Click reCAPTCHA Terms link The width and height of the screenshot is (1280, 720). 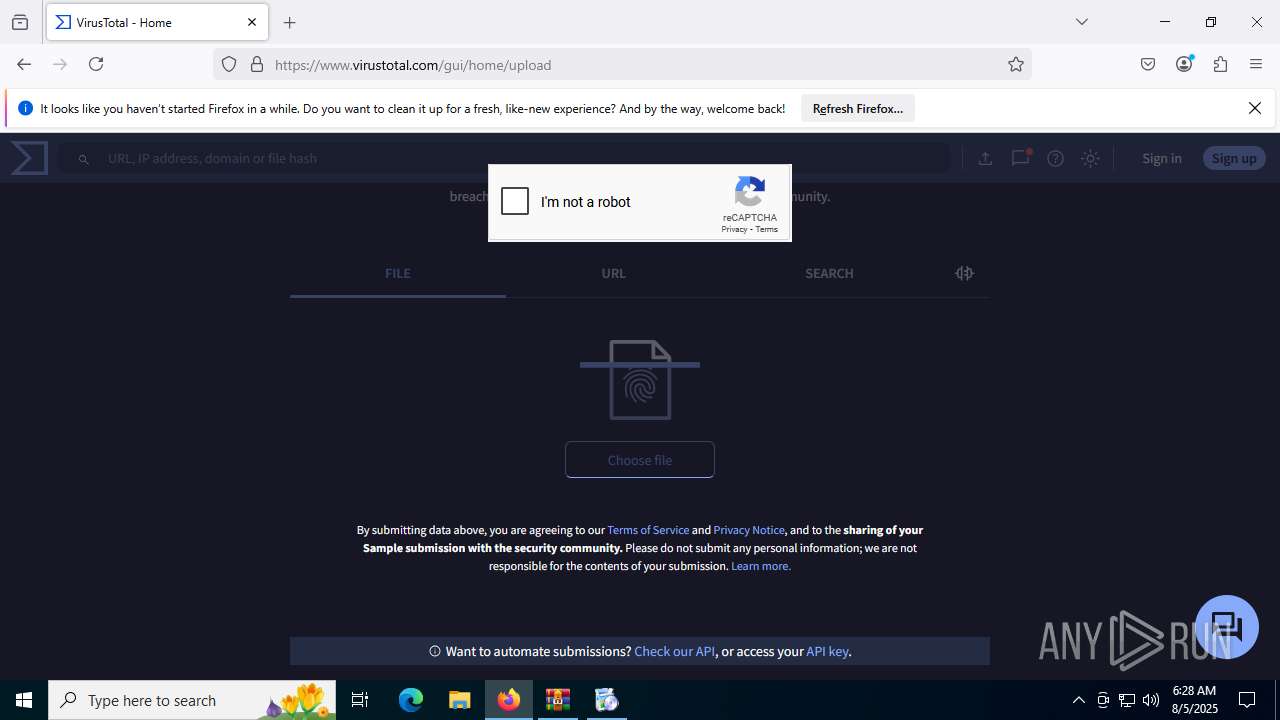coord(767,229)
